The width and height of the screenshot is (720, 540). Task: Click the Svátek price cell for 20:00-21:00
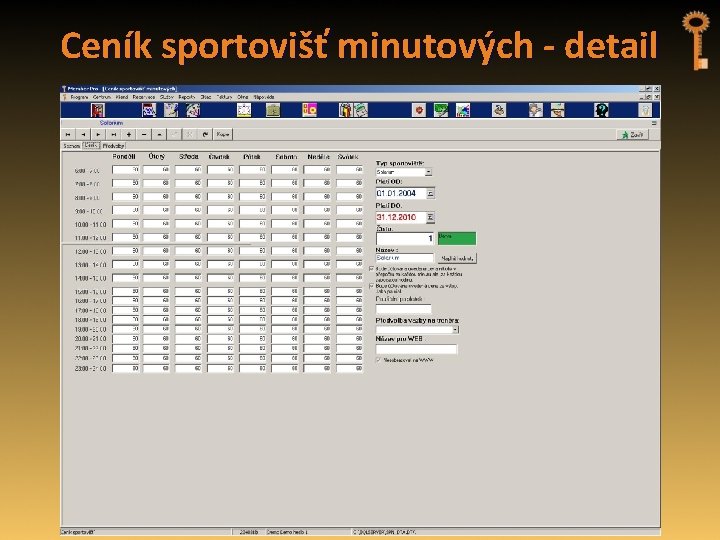coord(349,338)
